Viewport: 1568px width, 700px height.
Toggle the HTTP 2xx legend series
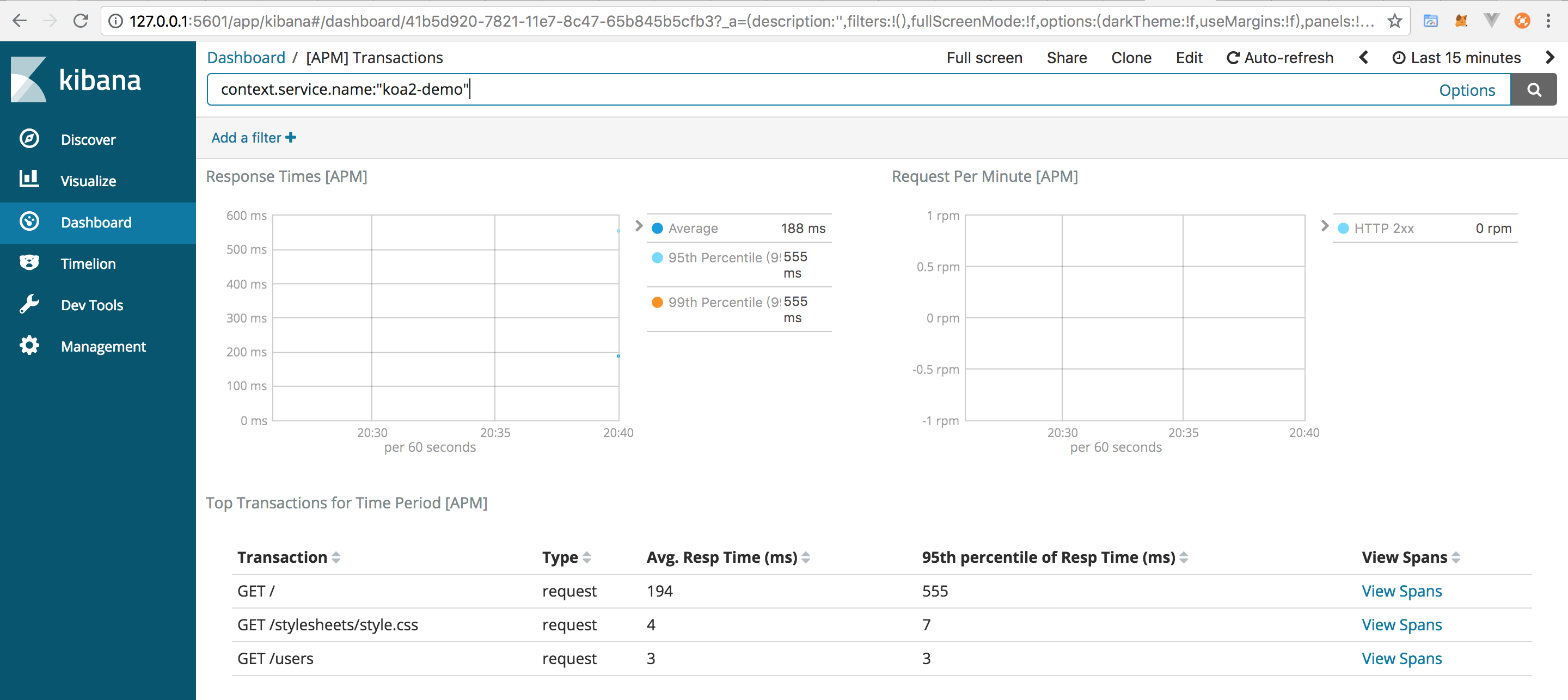1383,229
